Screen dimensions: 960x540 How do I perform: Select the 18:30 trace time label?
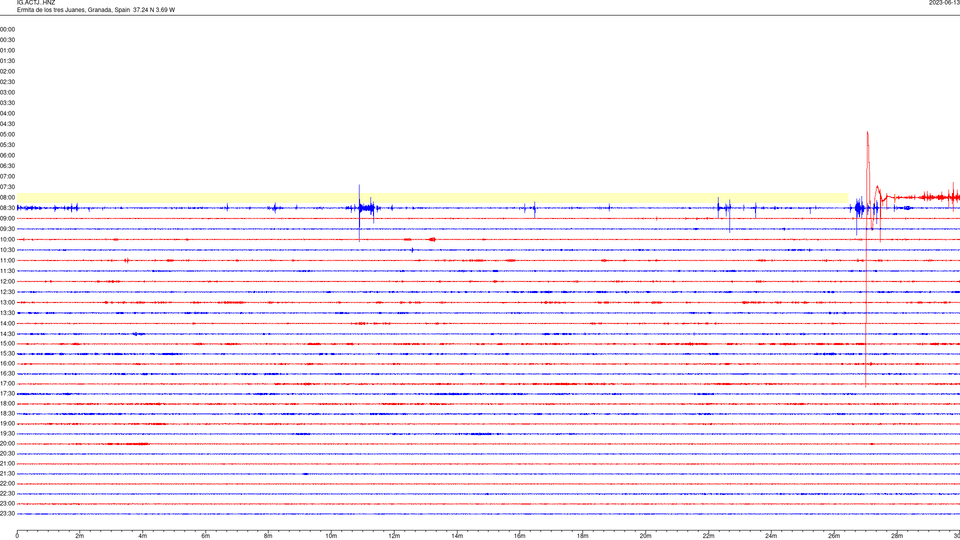(x=7, y=413)
